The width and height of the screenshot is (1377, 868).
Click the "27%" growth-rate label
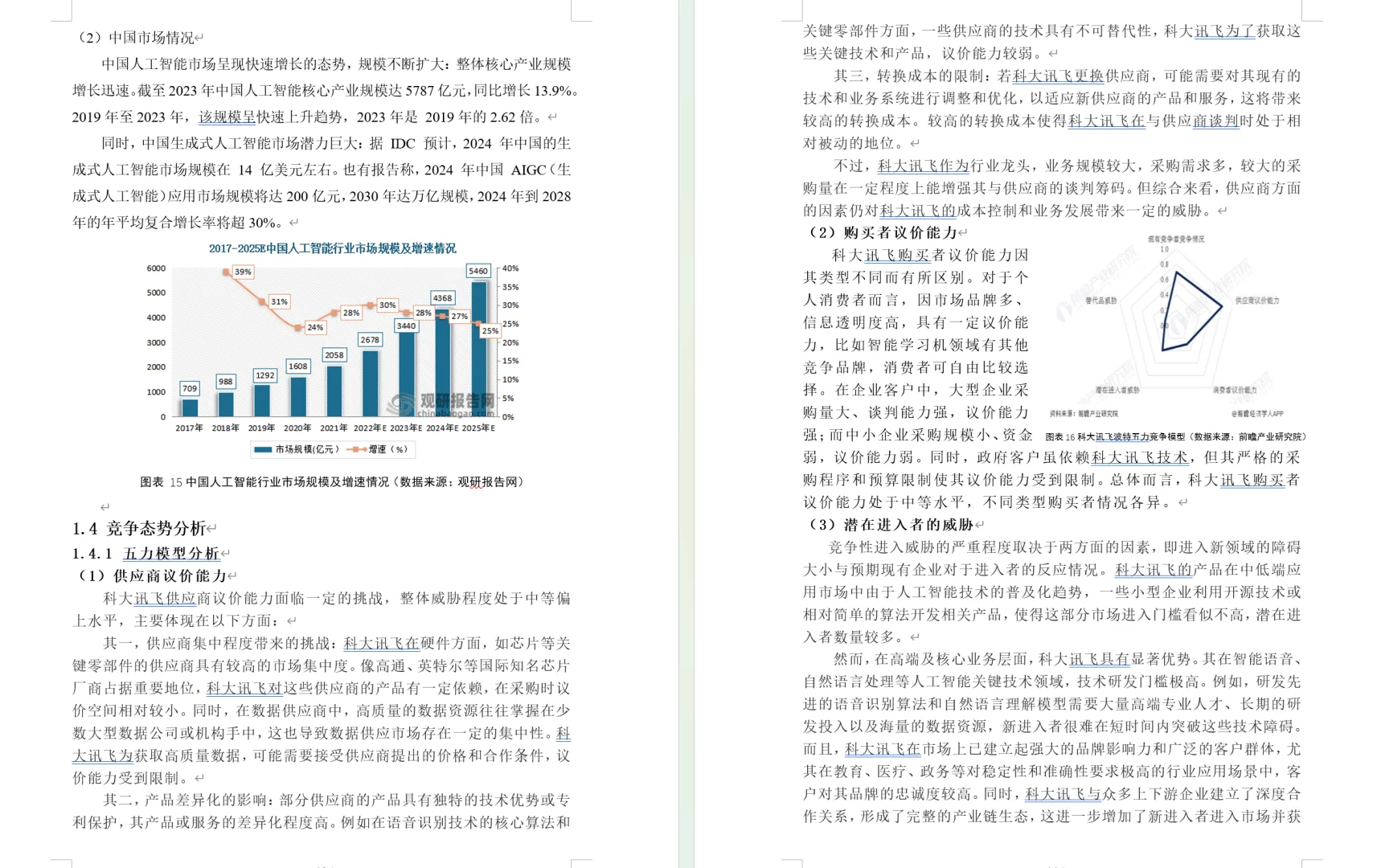click(459, 317)
